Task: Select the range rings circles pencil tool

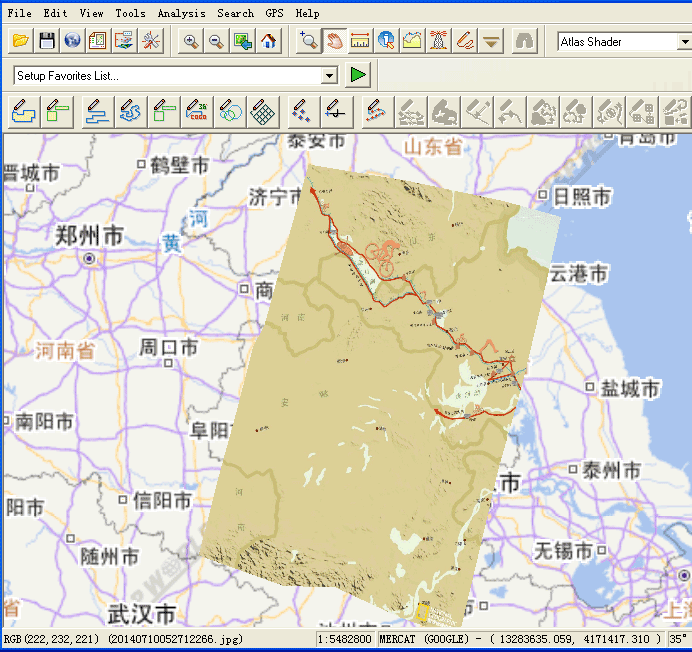Action: pos(230,112)
